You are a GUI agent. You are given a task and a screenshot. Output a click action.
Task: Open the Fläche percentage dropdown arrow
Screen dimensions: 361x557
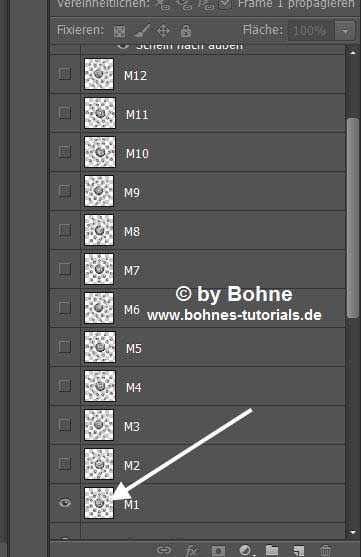(345, 31)
